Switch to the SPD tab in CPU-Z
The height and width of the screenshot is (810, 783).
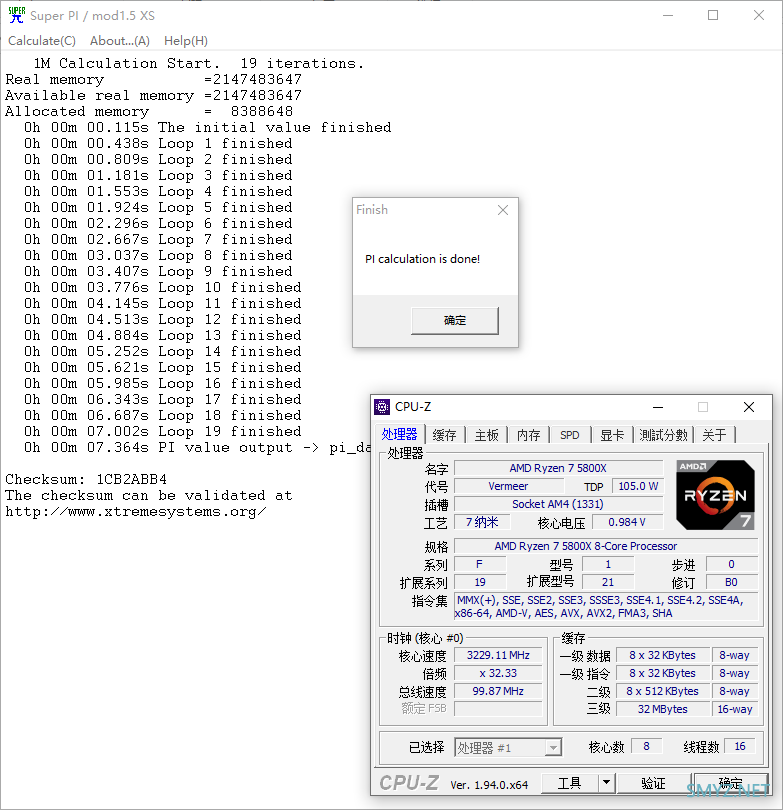[x=570, y=435]
